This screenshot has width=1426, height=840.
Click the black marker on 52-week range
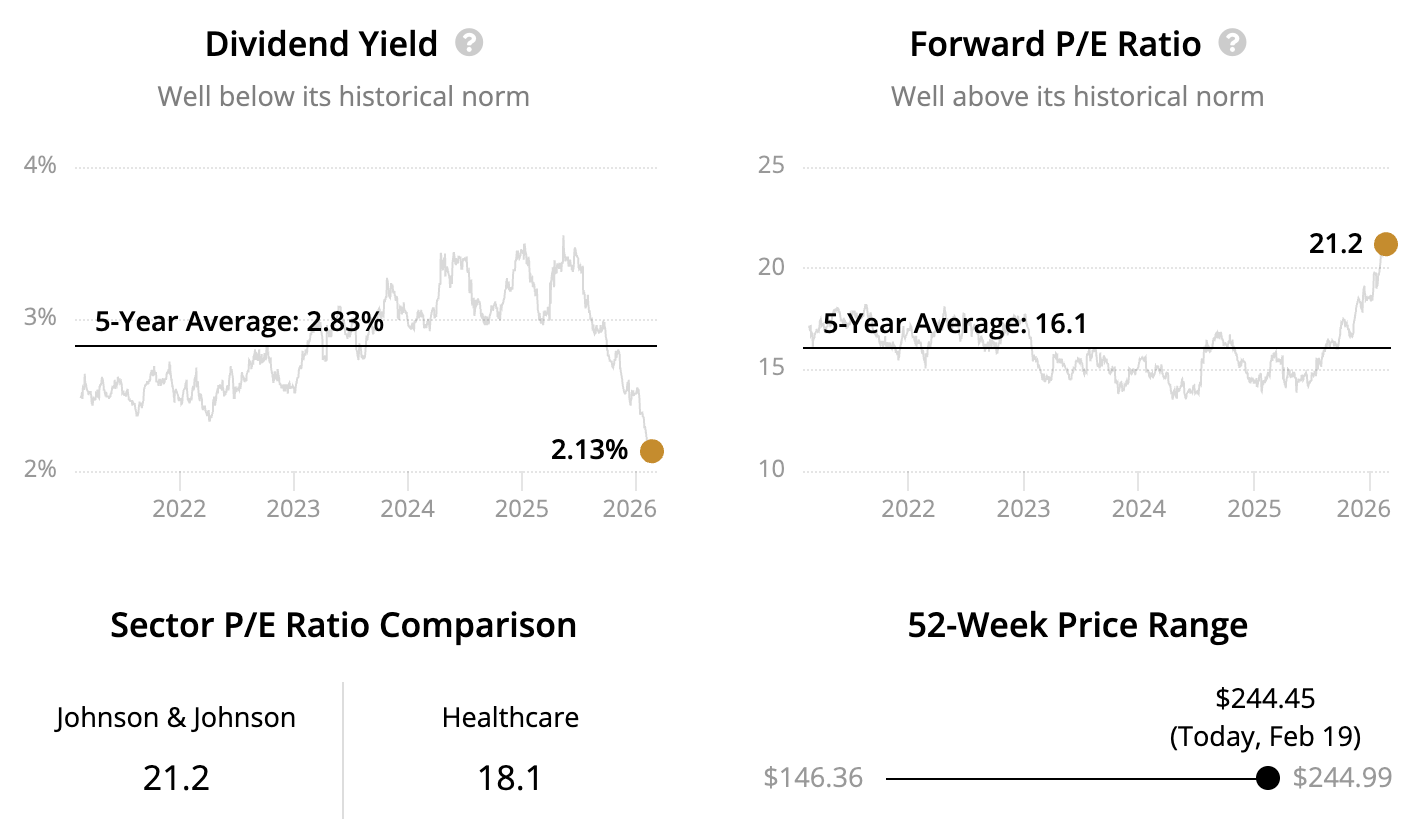coord(1267,778)
